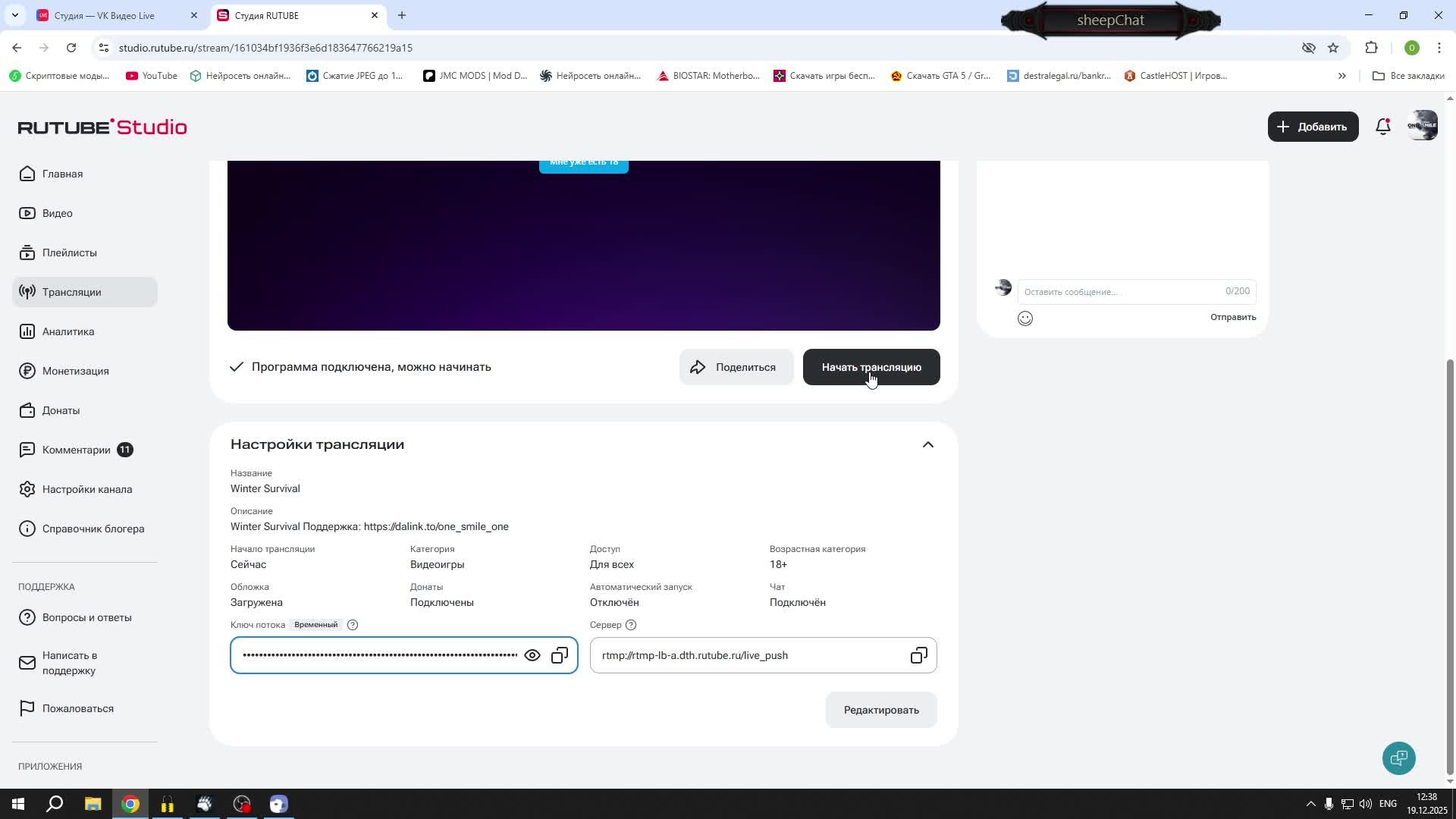Open the notifications bell
This screenshot has height=819, width=1456.
click(1383, 127)
